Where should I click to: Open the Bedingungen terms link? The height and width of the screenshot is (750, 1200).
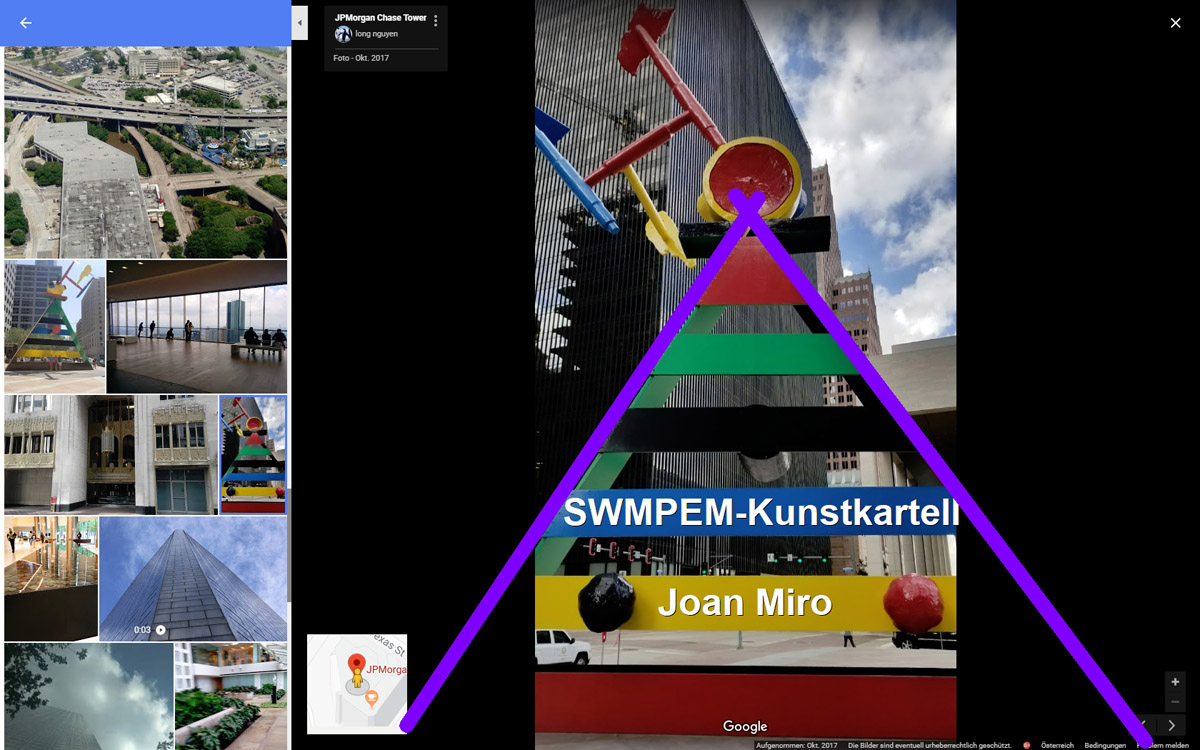coord(1105,745)
